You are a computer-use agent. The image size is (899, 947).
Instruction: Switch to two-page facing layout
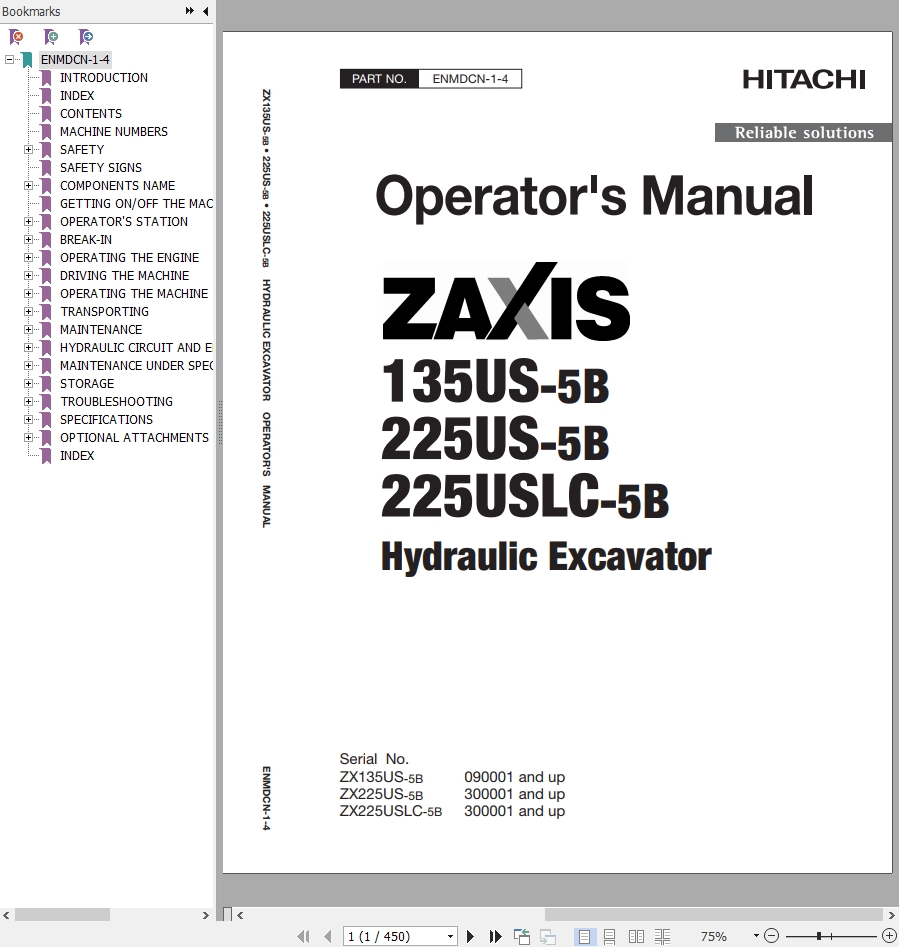(x=636, y=936)
